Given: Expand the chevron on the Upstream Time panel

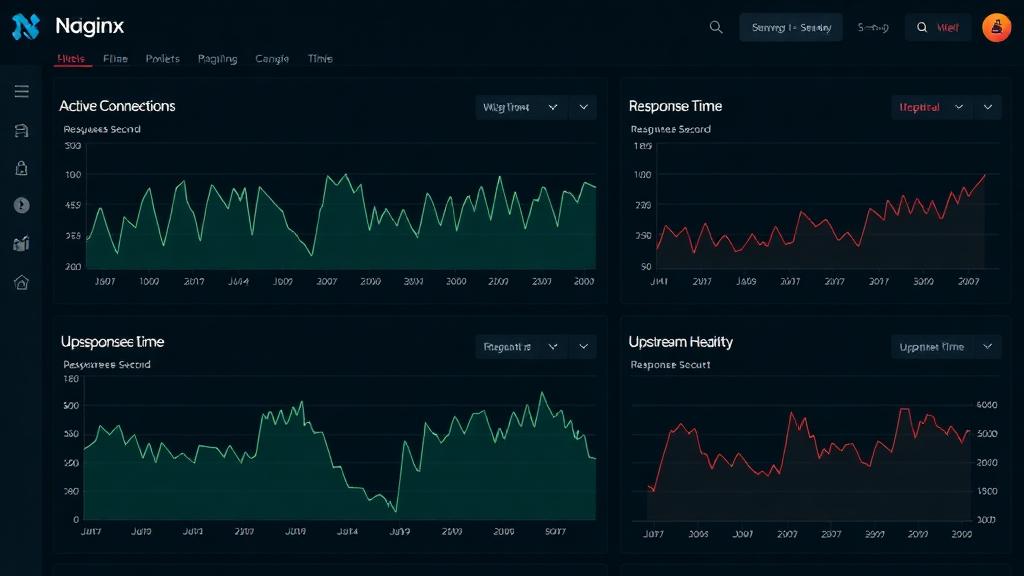Looking at the screenshot, I should tap(583, 346).
